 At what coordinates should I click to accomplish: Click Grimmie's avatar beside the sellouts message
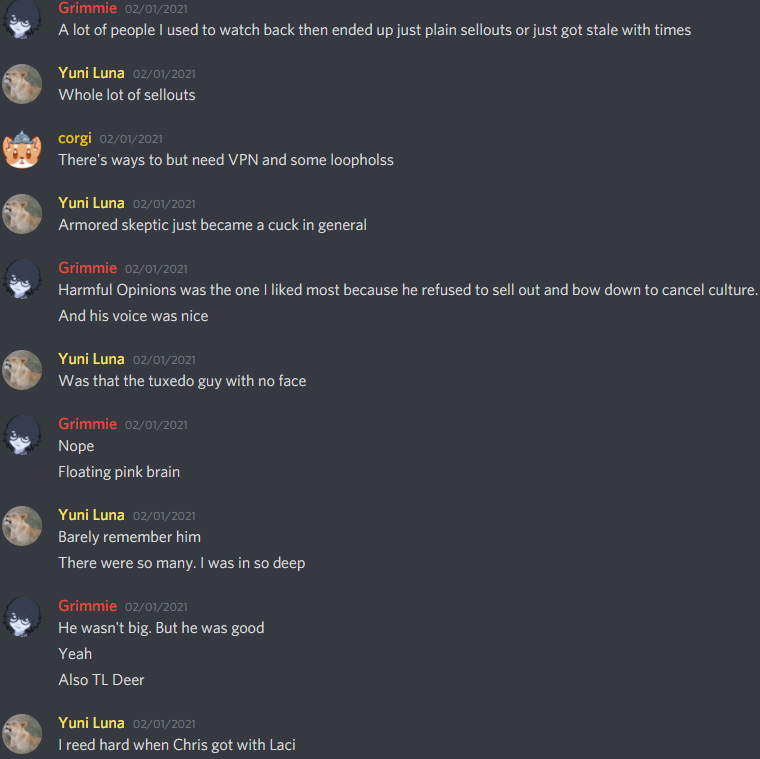pos(22,19)
